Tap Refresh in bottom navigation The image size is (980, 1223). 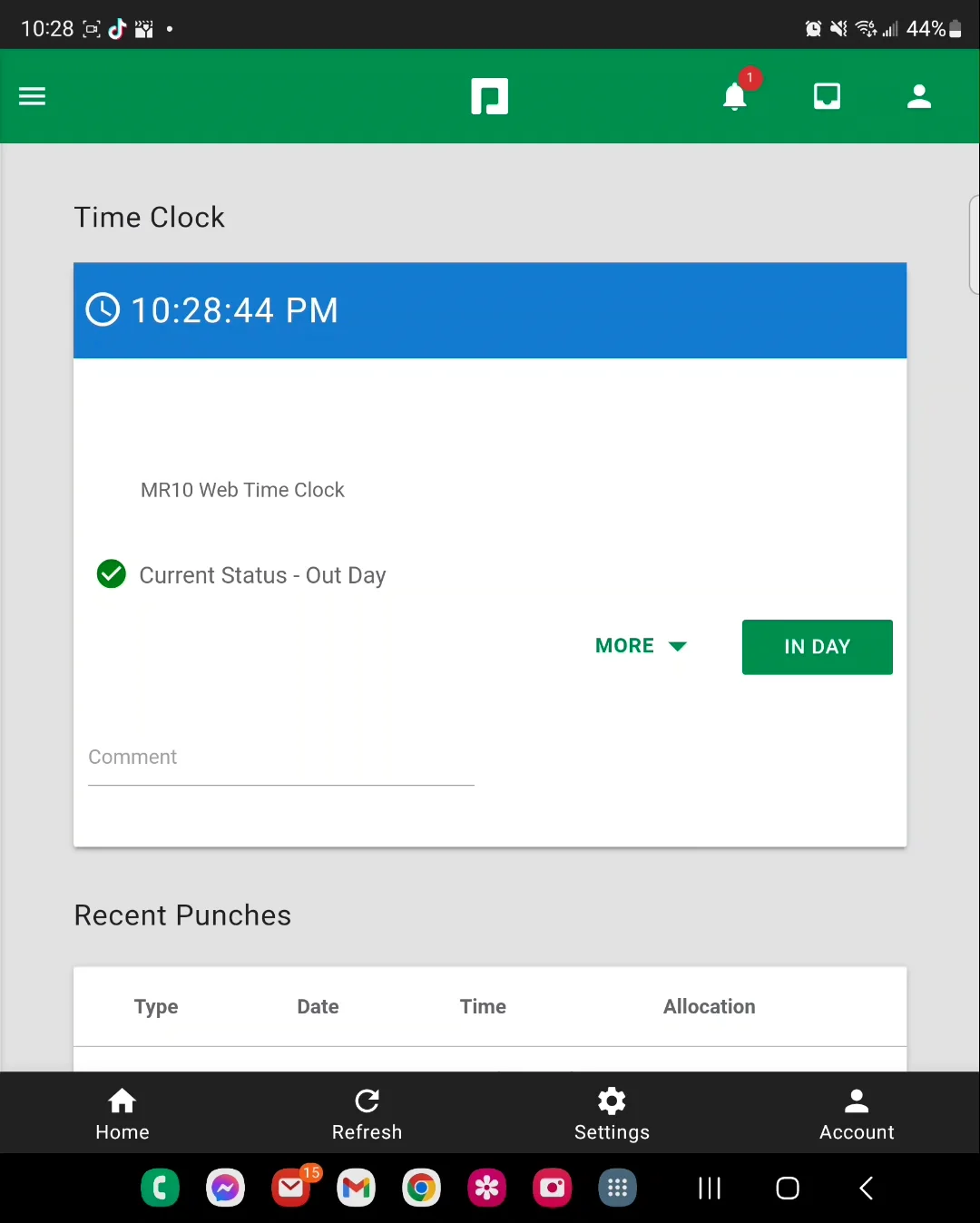tap(367, 1114)
